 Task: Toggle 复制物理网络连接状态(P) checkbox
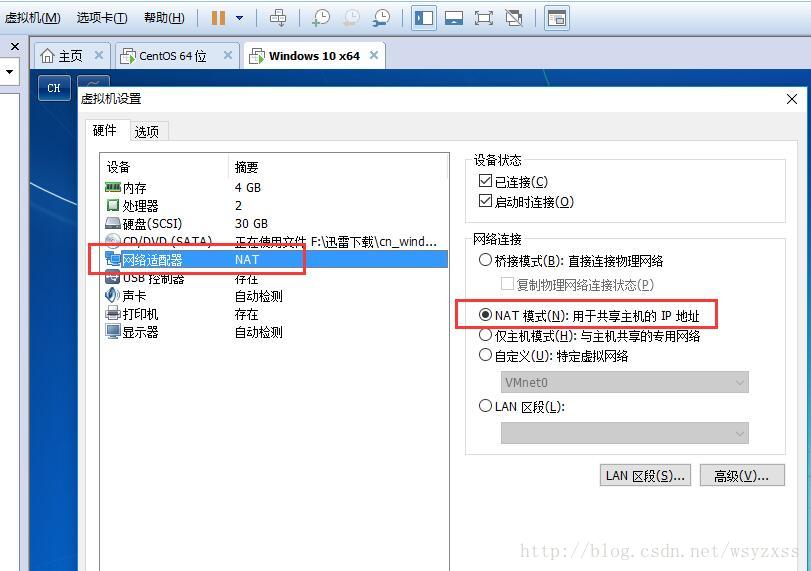[x=507, y=284]
